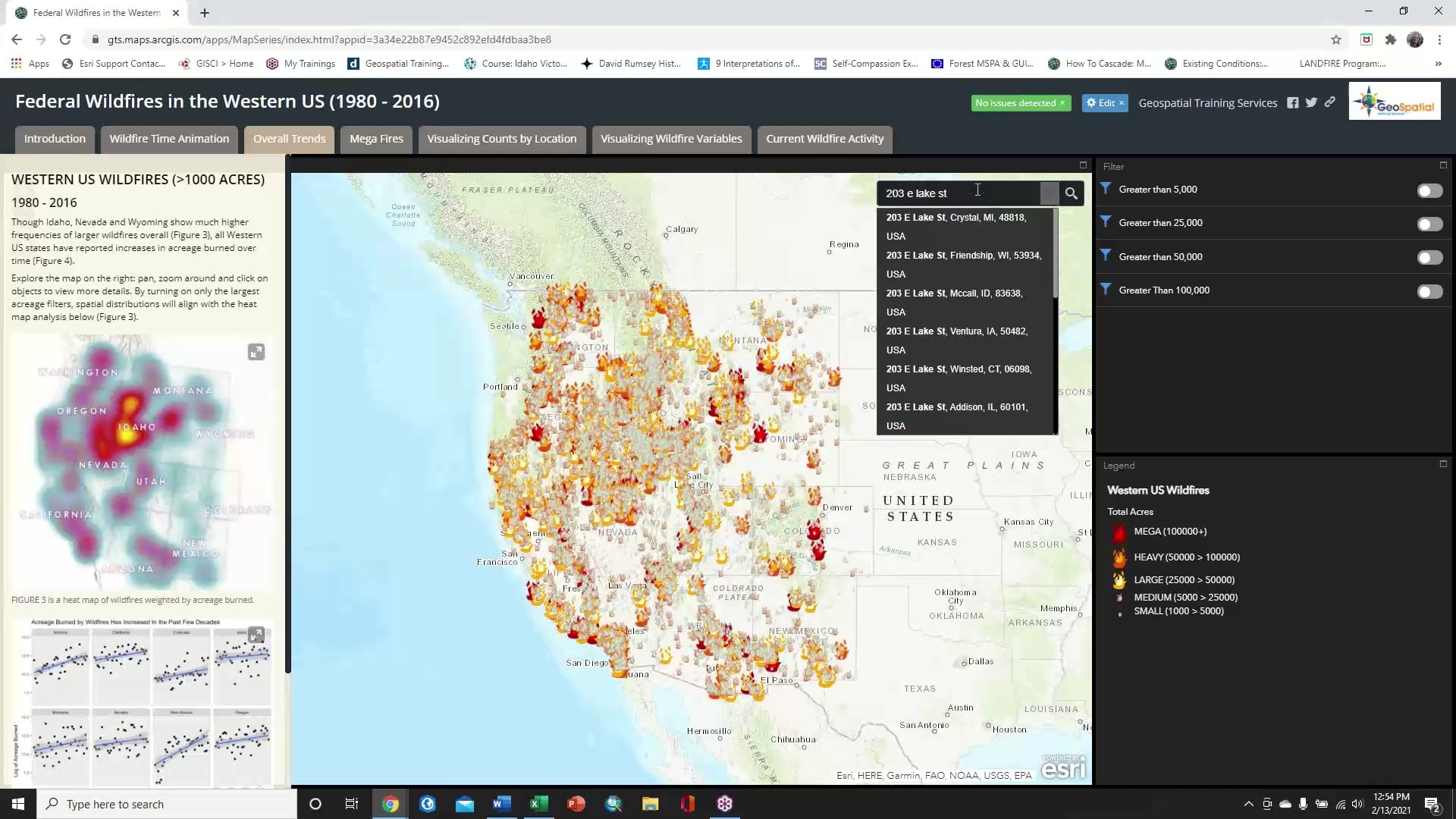Enlarge the heat map figure with the expand icon
Screen dimensions: 1456x819
pyautogui.click(x=256, y=352)
